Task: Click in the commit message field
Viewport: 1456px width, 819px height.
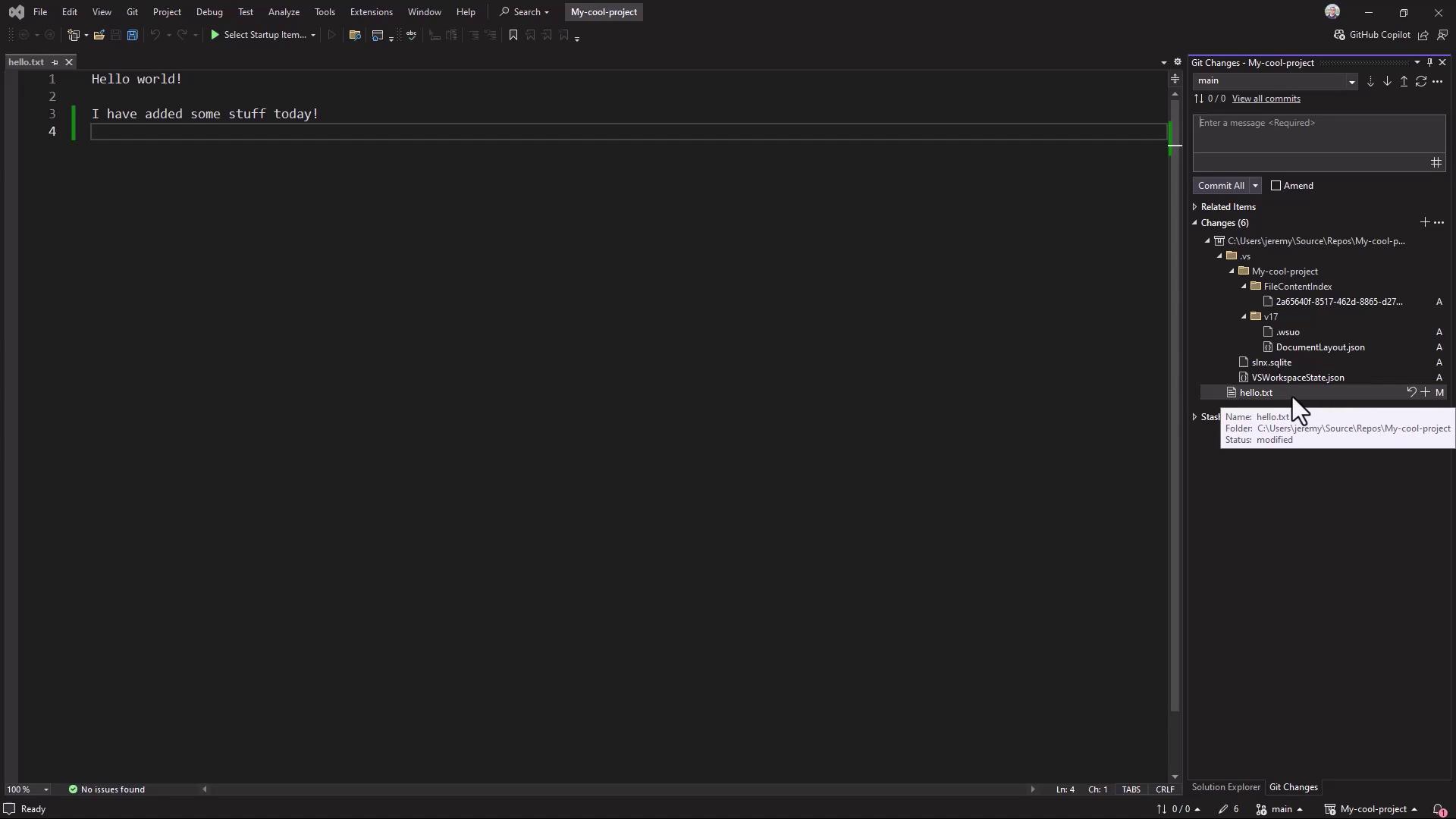Action: (1318, 133)
